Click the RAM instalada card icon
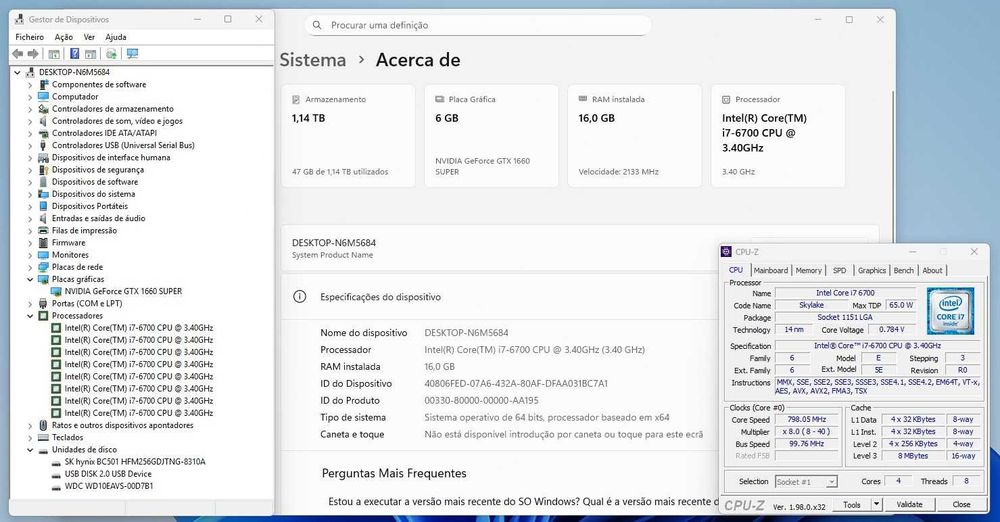Screen dimensions: 1000x522 click(x=582, y=99)
